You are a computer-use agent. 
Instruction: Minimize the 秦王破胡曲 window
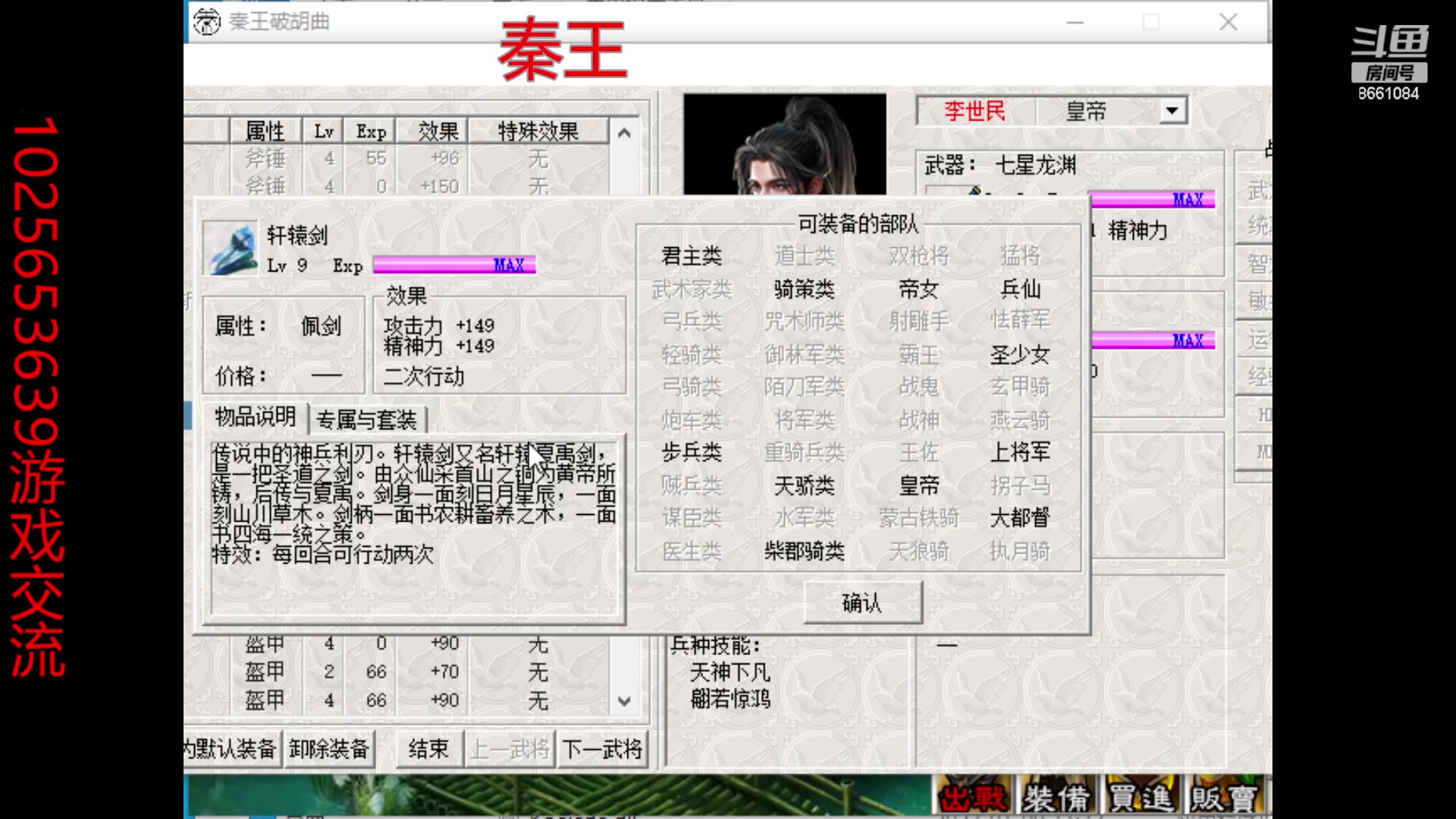point(1075,22)
